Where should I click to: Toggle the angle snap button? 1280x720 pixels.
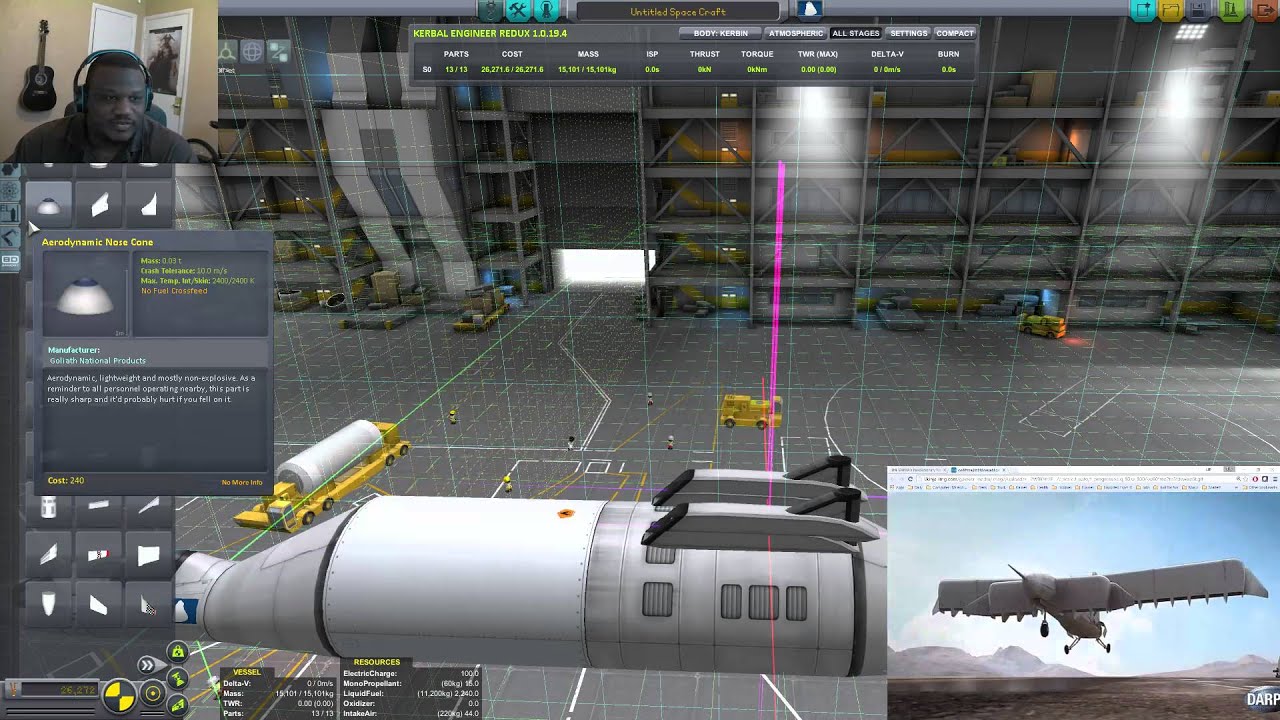pyautogui.click(x=153, y=693)
